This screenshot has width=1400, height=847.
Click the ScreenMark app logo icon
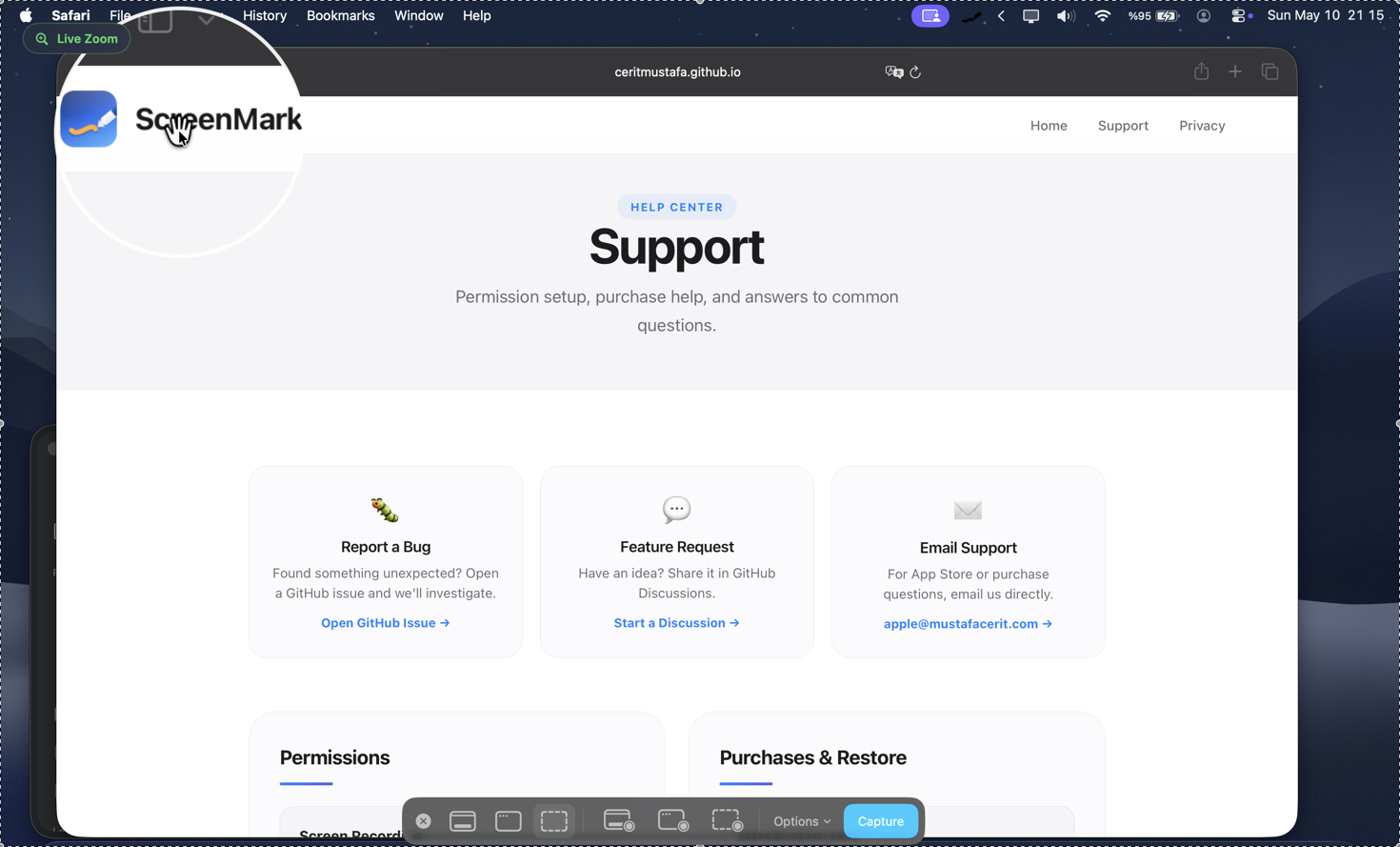coord(89,119)
